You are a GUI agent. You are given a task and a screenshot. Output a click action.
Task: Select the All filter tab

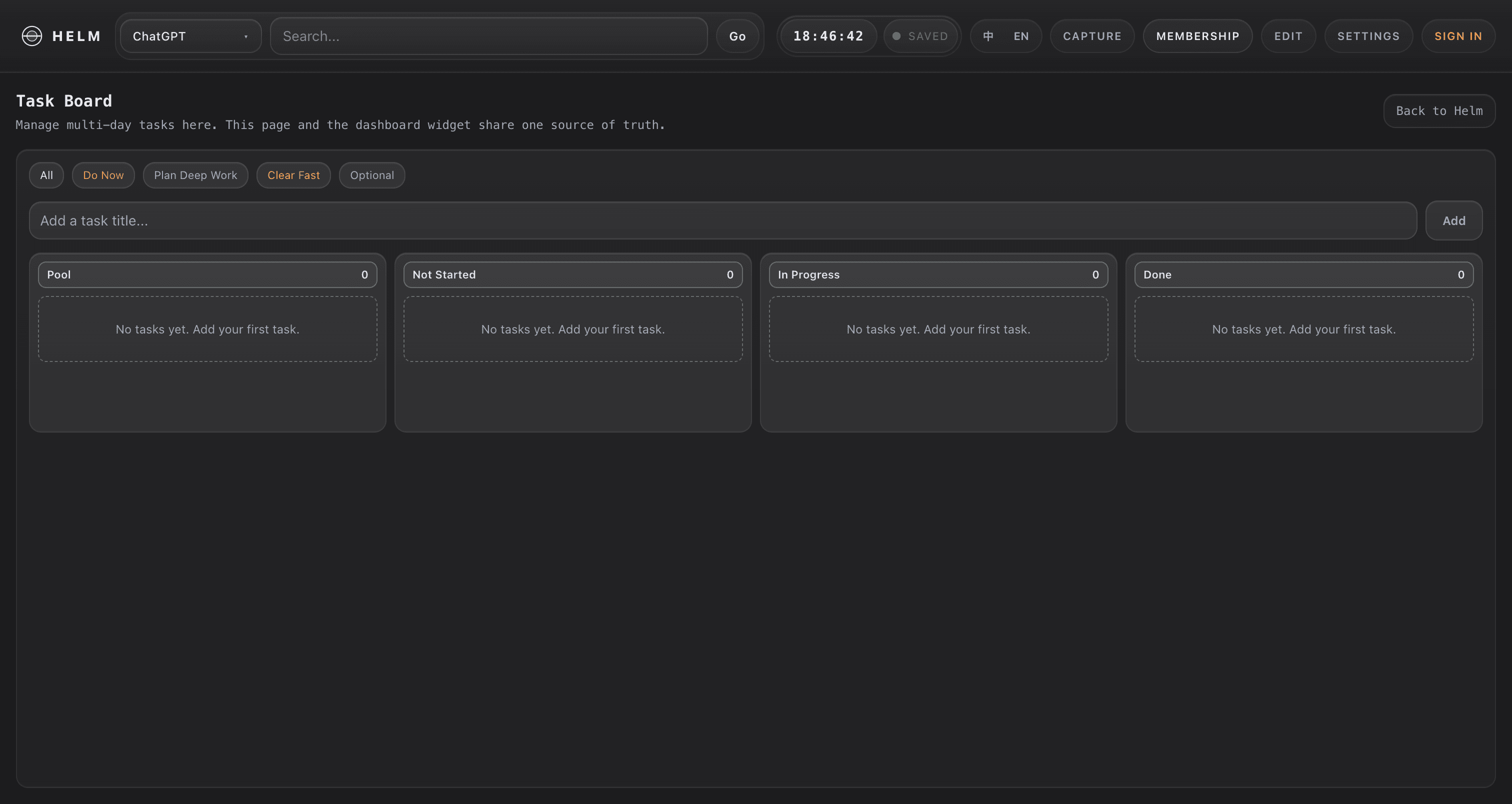(46, 175)
